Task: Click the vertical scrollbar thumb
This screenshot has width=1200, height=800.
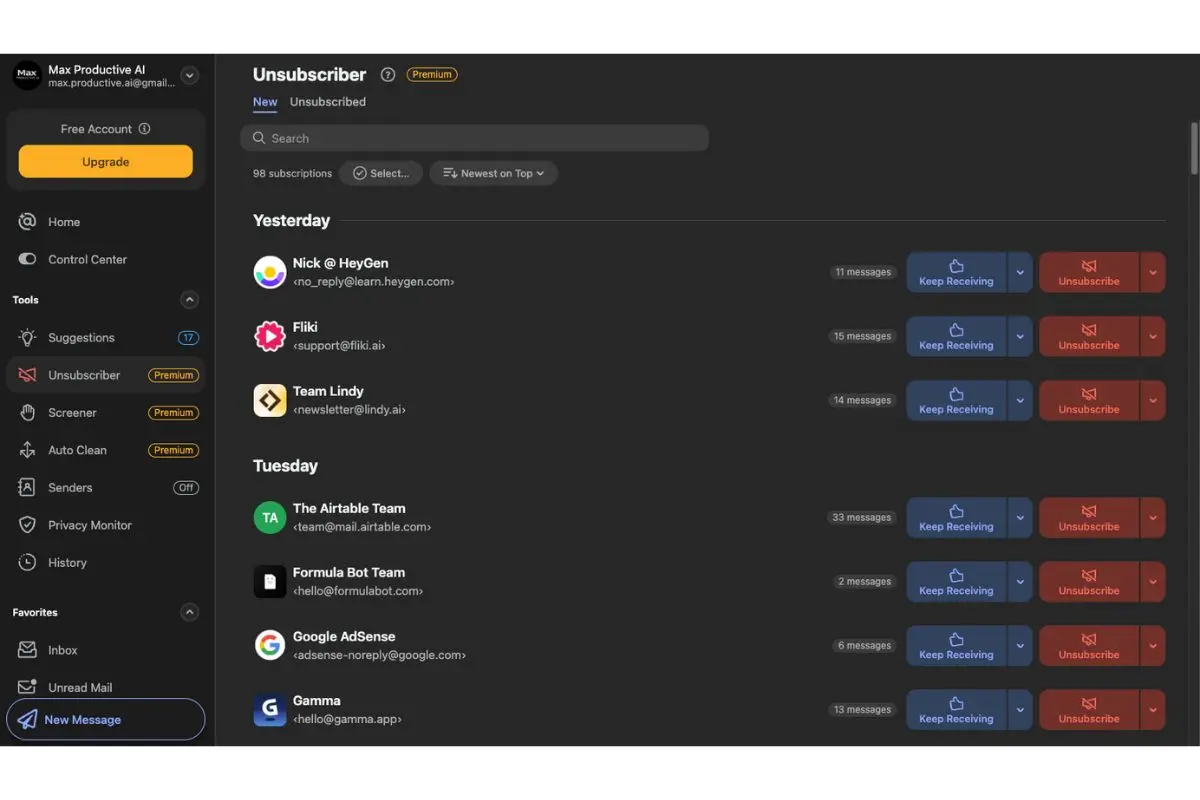Action: pos(1194,148)
